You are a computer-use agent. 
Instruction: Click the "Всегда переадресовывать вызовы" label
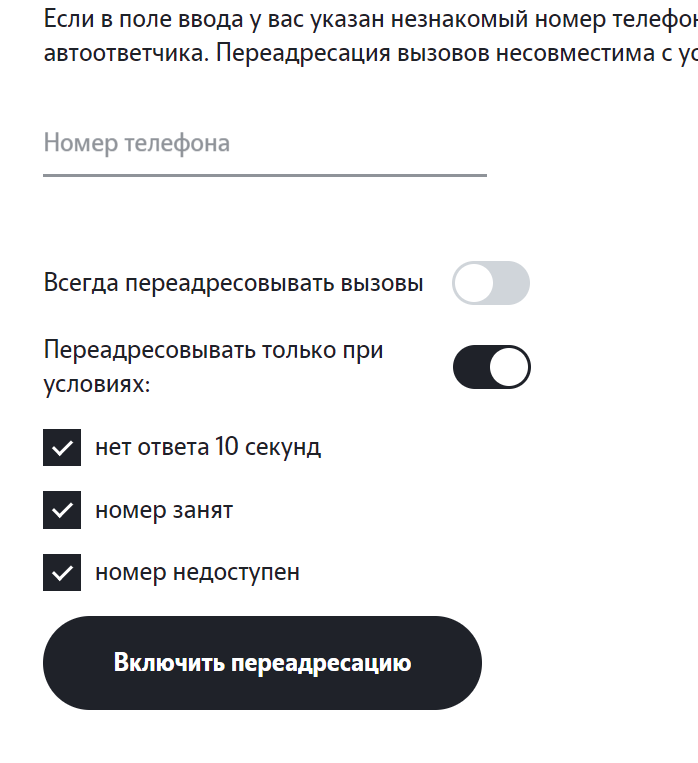click(x=233, y=283)
